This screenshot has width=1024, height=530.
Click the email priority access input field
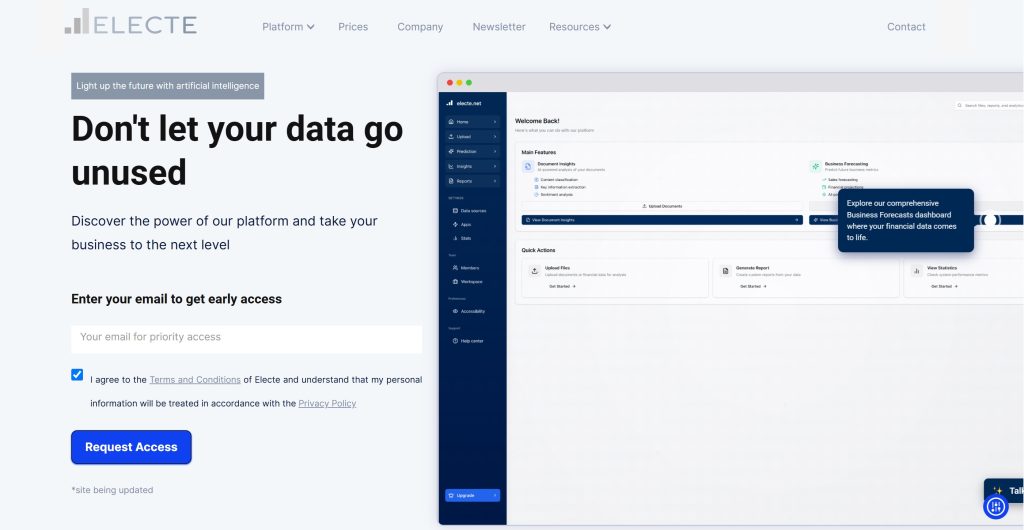click(246, 338)
